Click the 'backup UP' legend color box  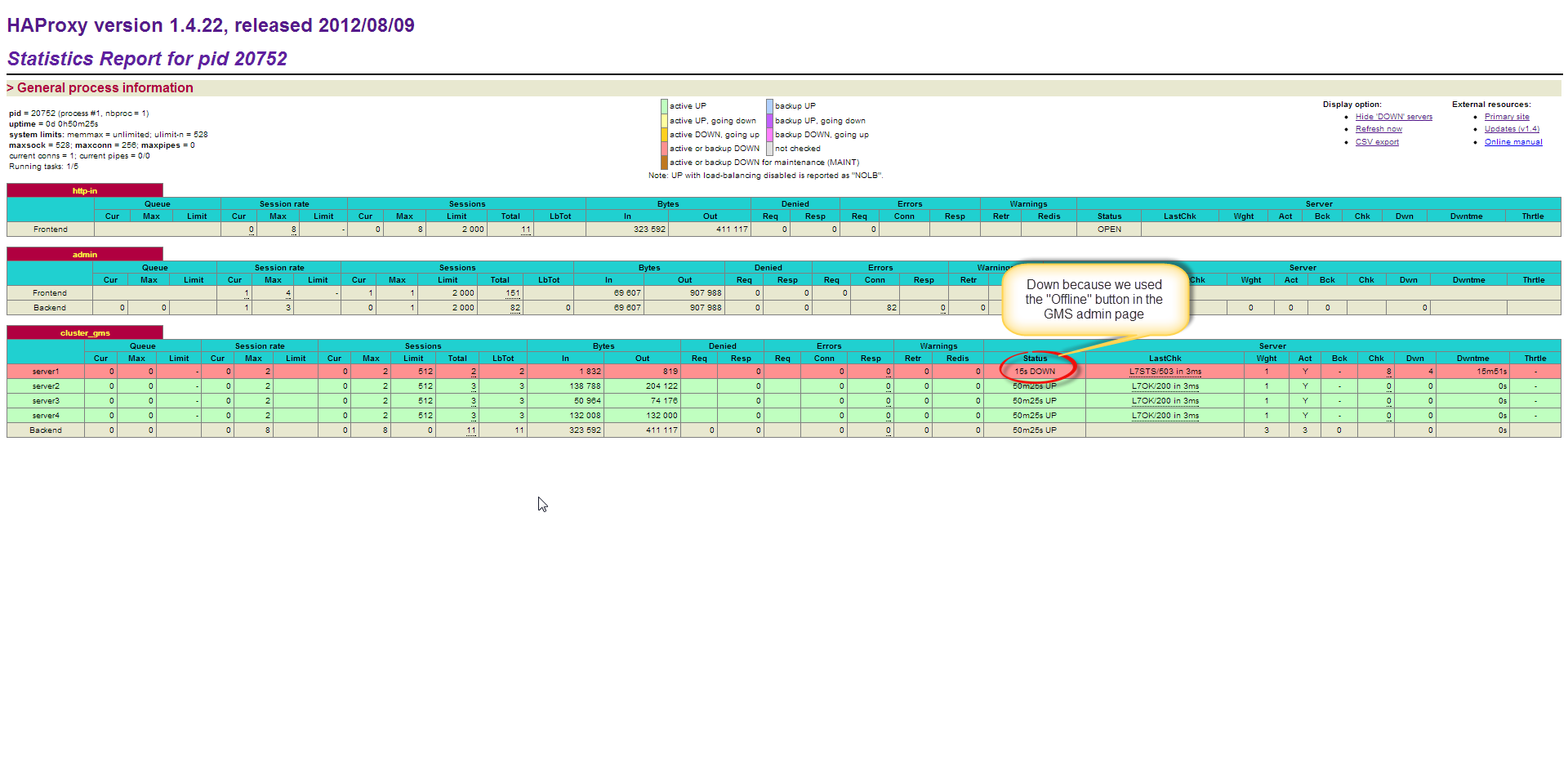[x=769, y=106]
